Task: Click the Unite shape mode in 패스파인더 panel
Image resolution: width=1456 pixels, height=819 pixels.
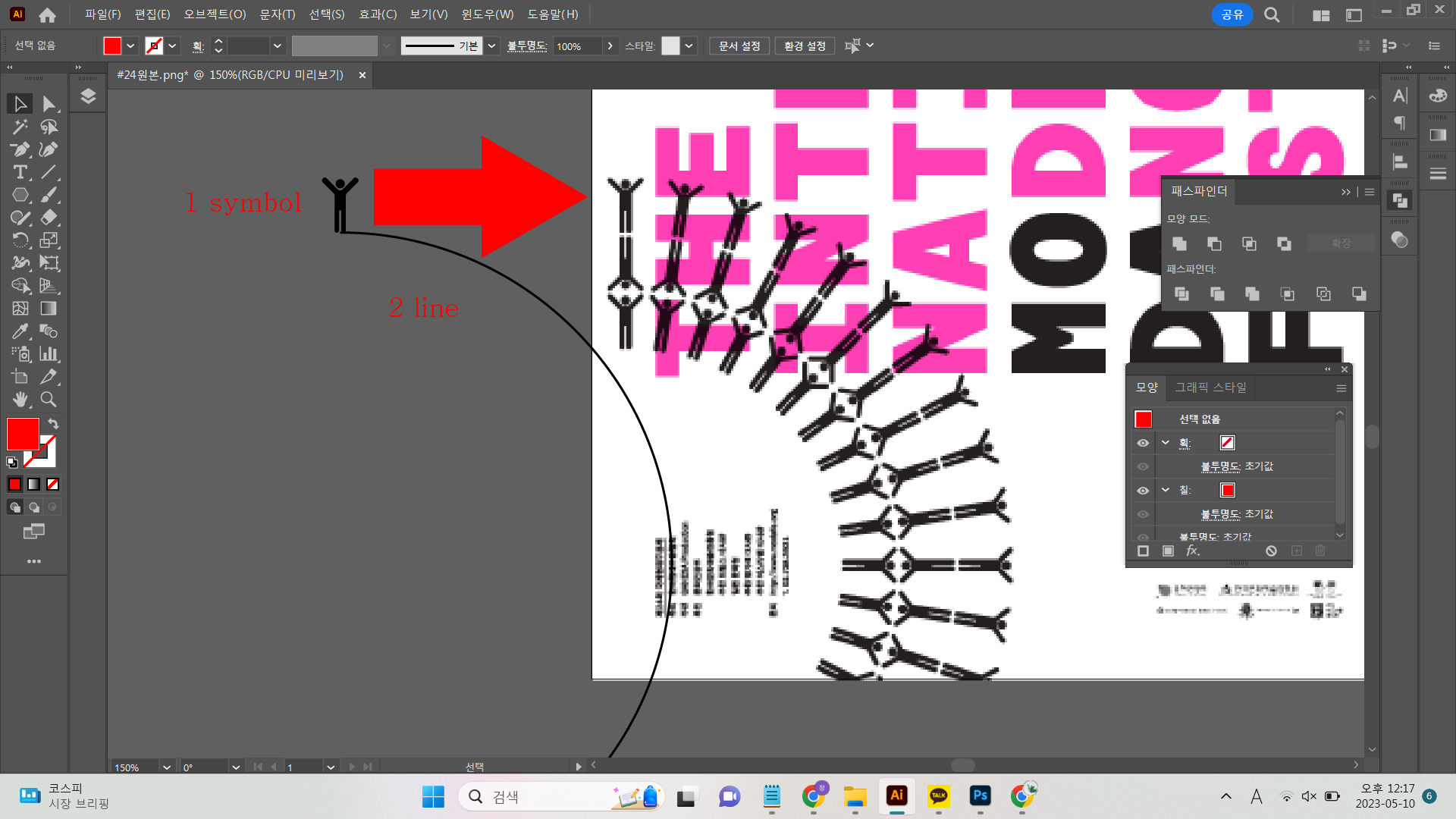Action: tap(1180, 243)
